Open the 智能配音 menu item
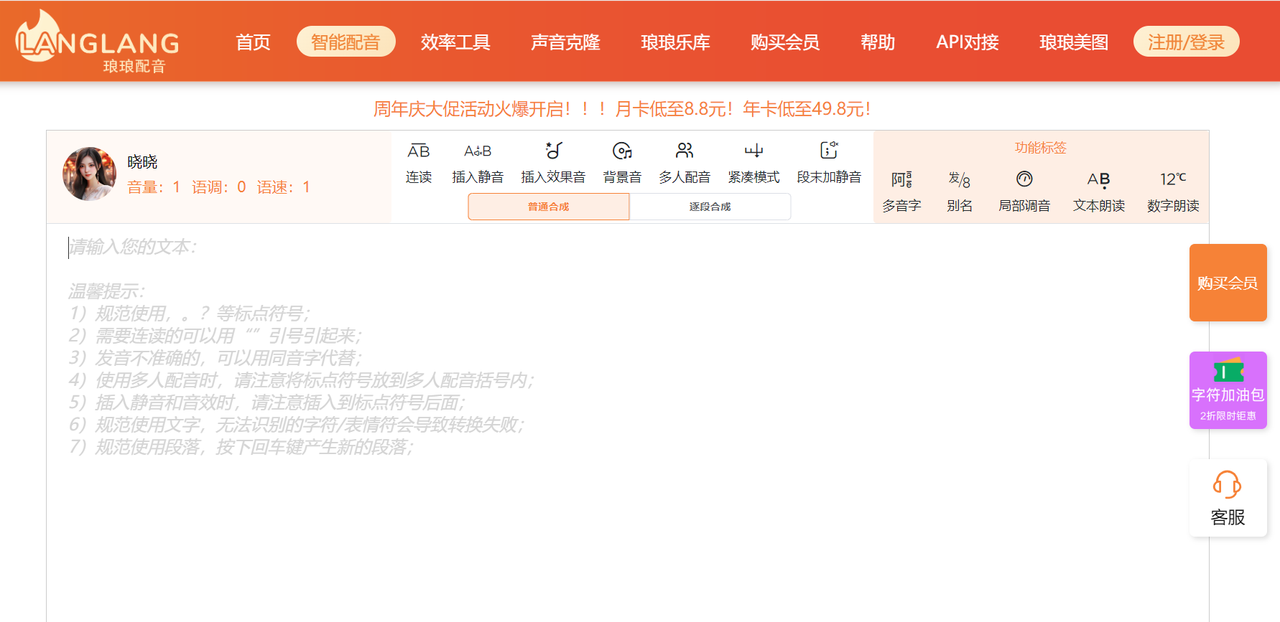Image resolution: width=1280 pixels, height=622 pixels. tap(345, 41)
